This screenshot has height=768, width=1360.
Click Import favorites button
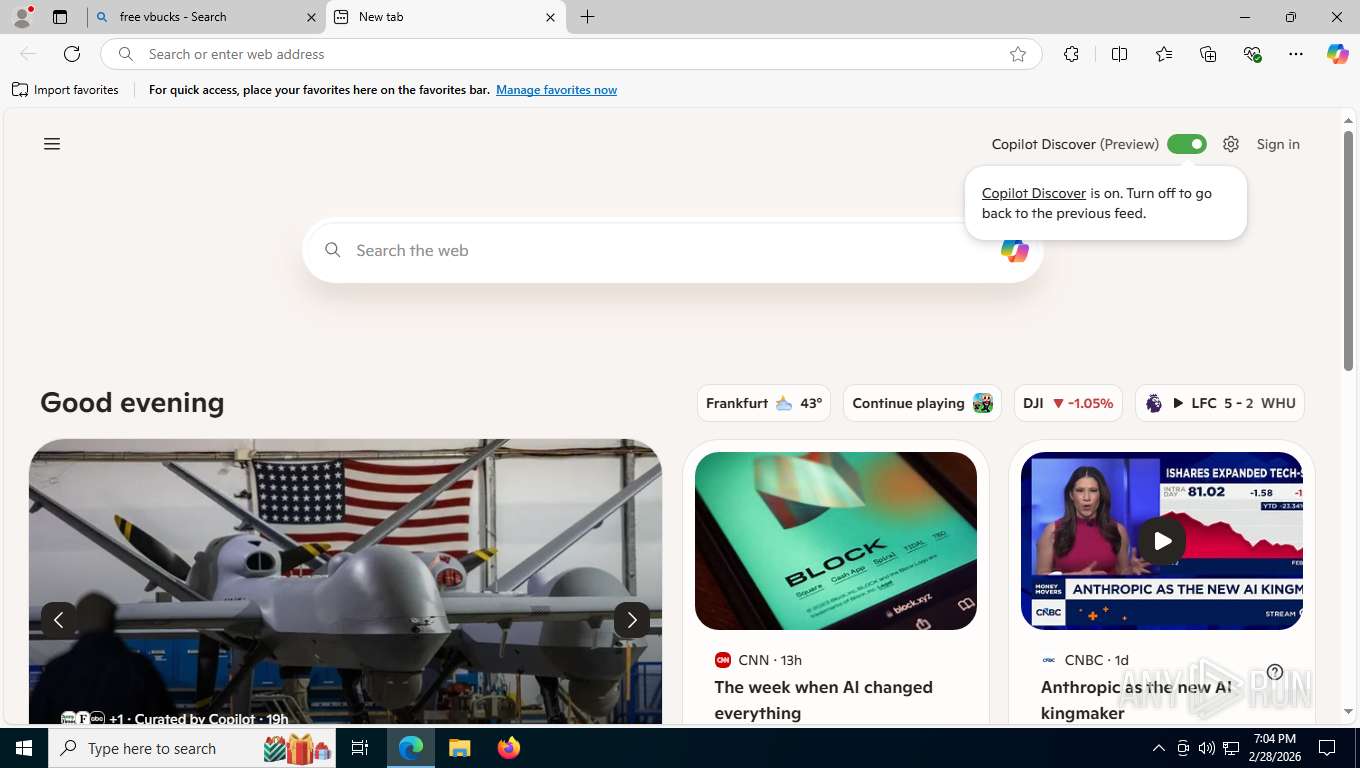tap(66, 90)
